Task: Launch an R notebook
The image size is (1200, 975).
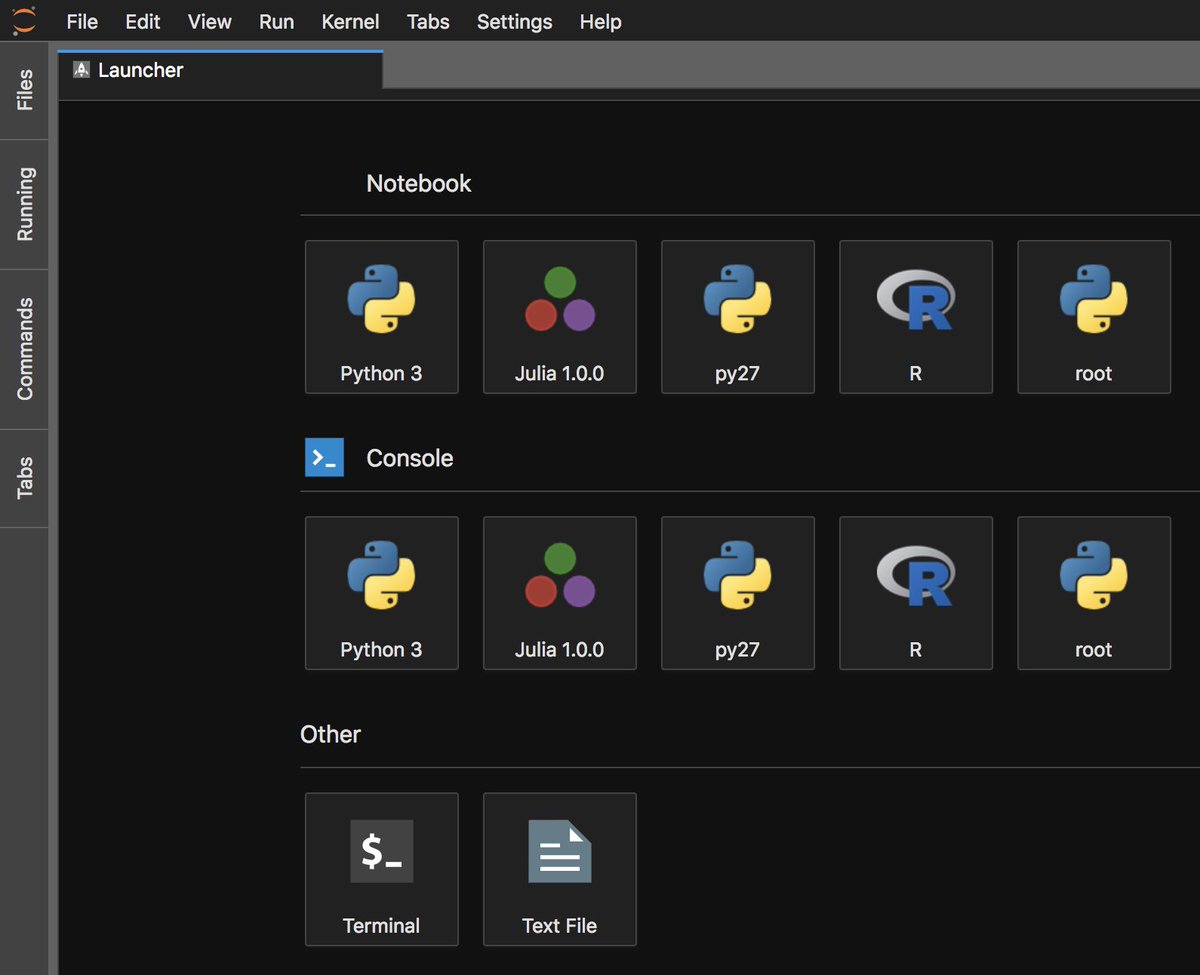Action: point(915,317)
